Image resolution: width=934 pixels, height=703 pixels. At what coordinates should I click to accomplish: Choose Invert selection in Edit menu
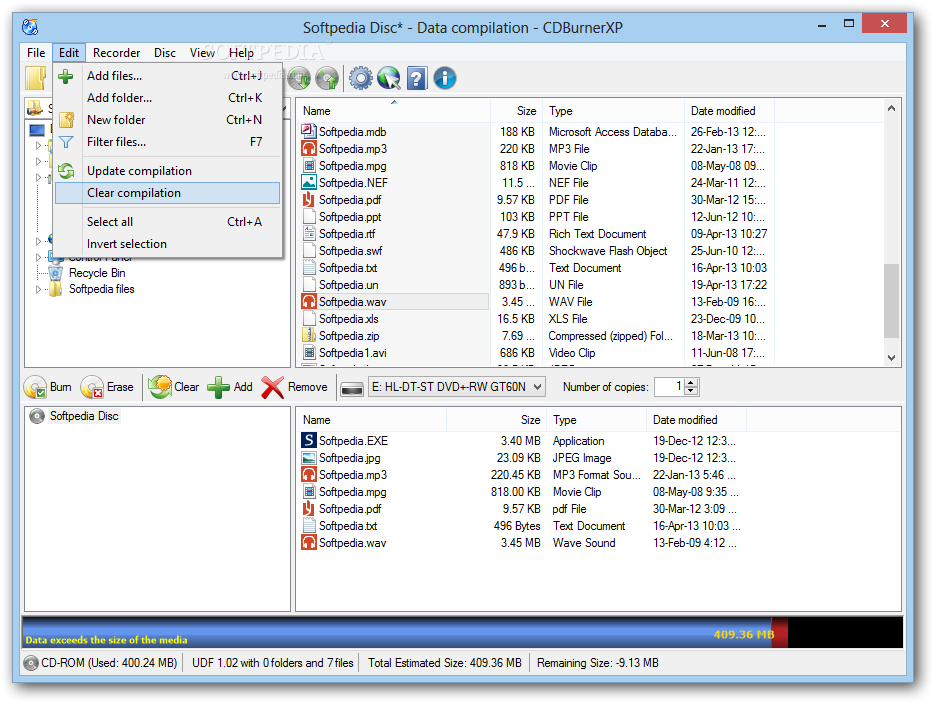[167, 244]
